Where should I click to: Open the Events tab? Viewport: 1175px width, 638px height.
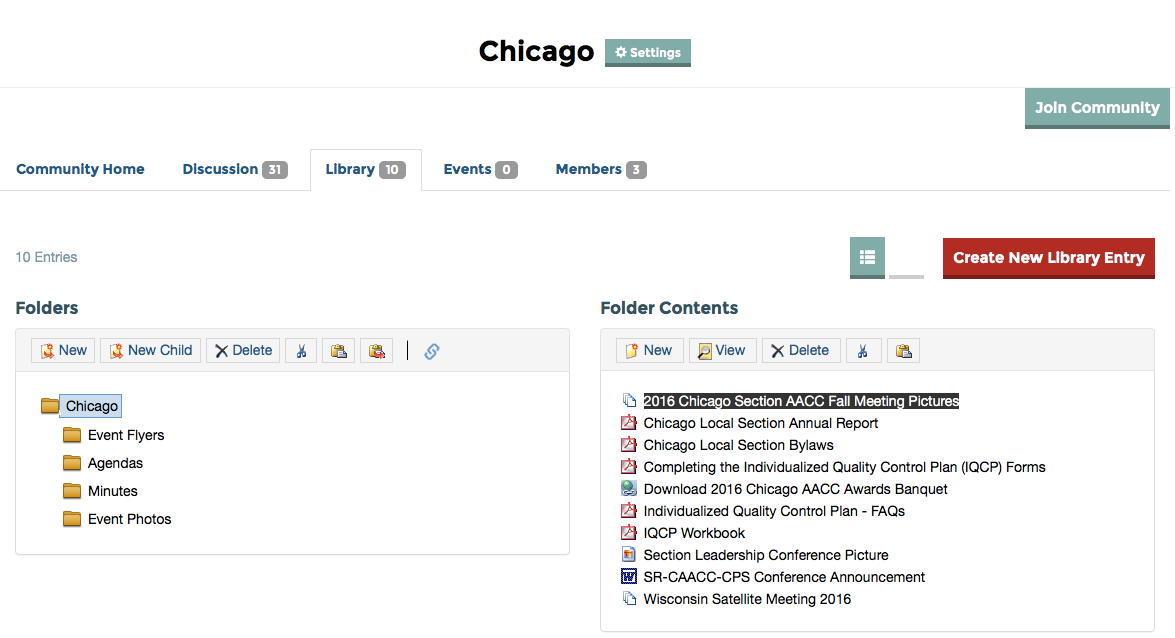pyautogui.click(x=480, y=169)
